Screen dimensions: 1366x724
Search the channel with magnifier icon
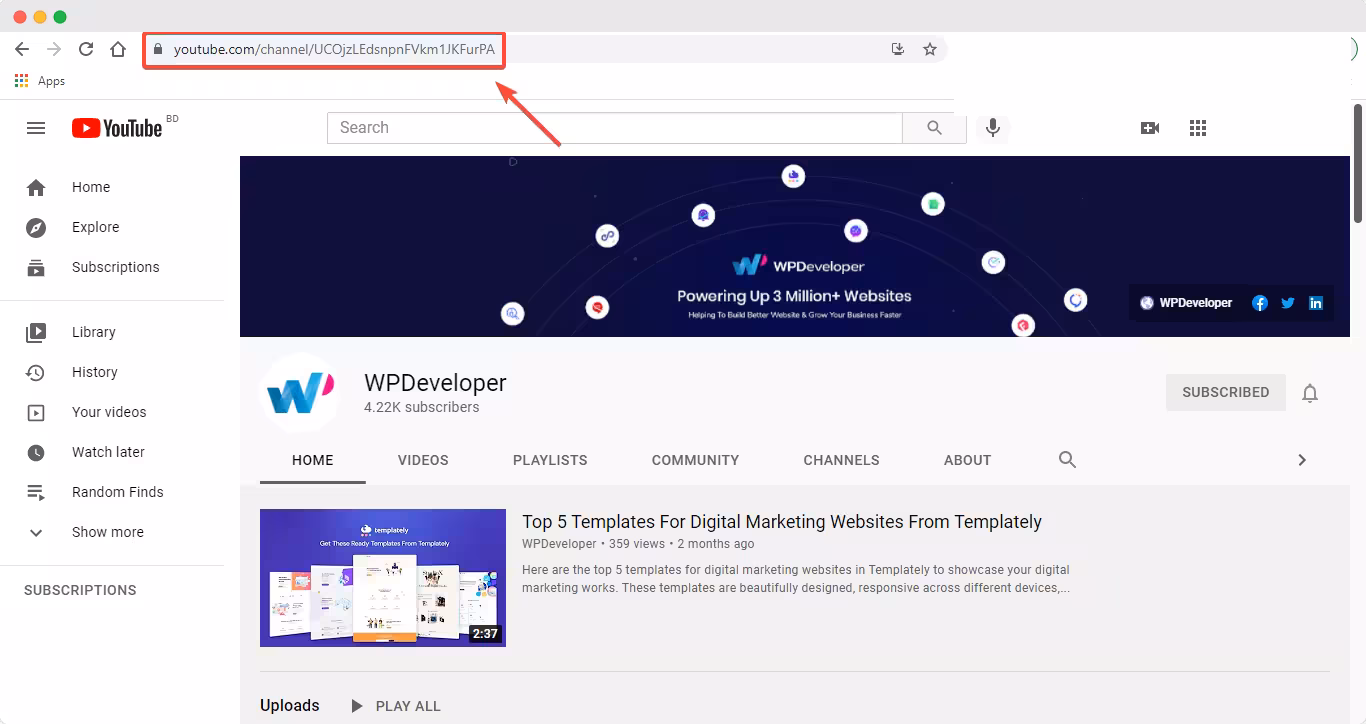1067,460
